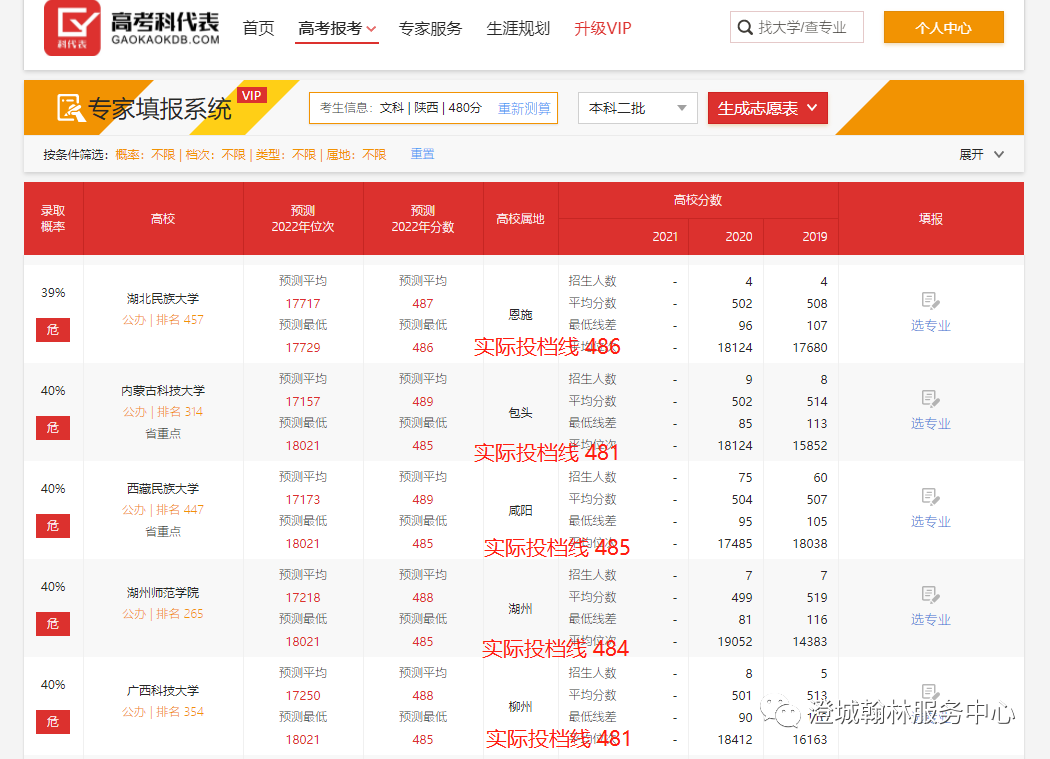The image size is (1050, 759).
Task: Click the 个人中心 button
Action: coord(944,27)
